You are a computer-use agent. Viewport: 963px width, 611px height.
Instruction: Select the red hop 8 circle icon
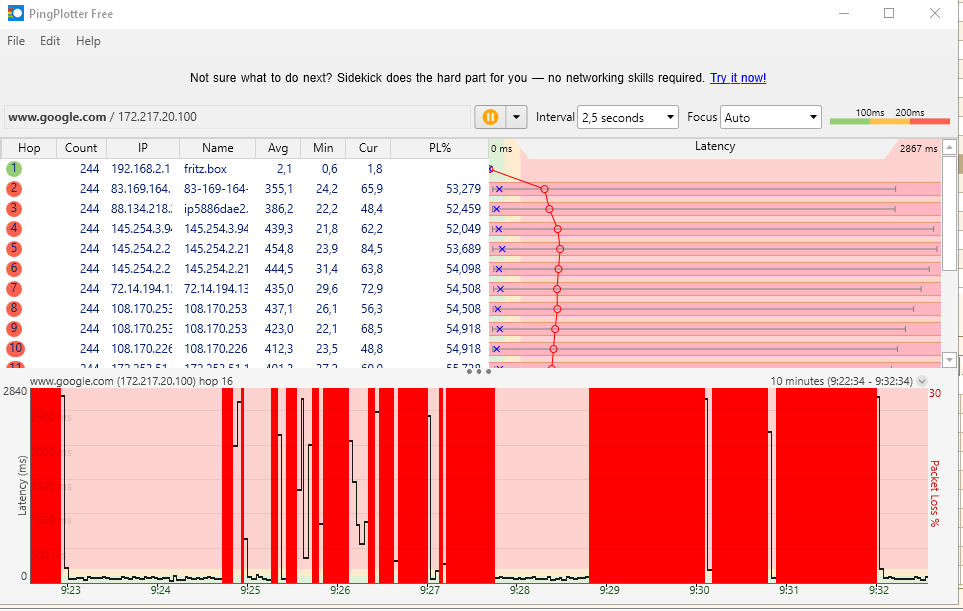[x=14, y=308]
